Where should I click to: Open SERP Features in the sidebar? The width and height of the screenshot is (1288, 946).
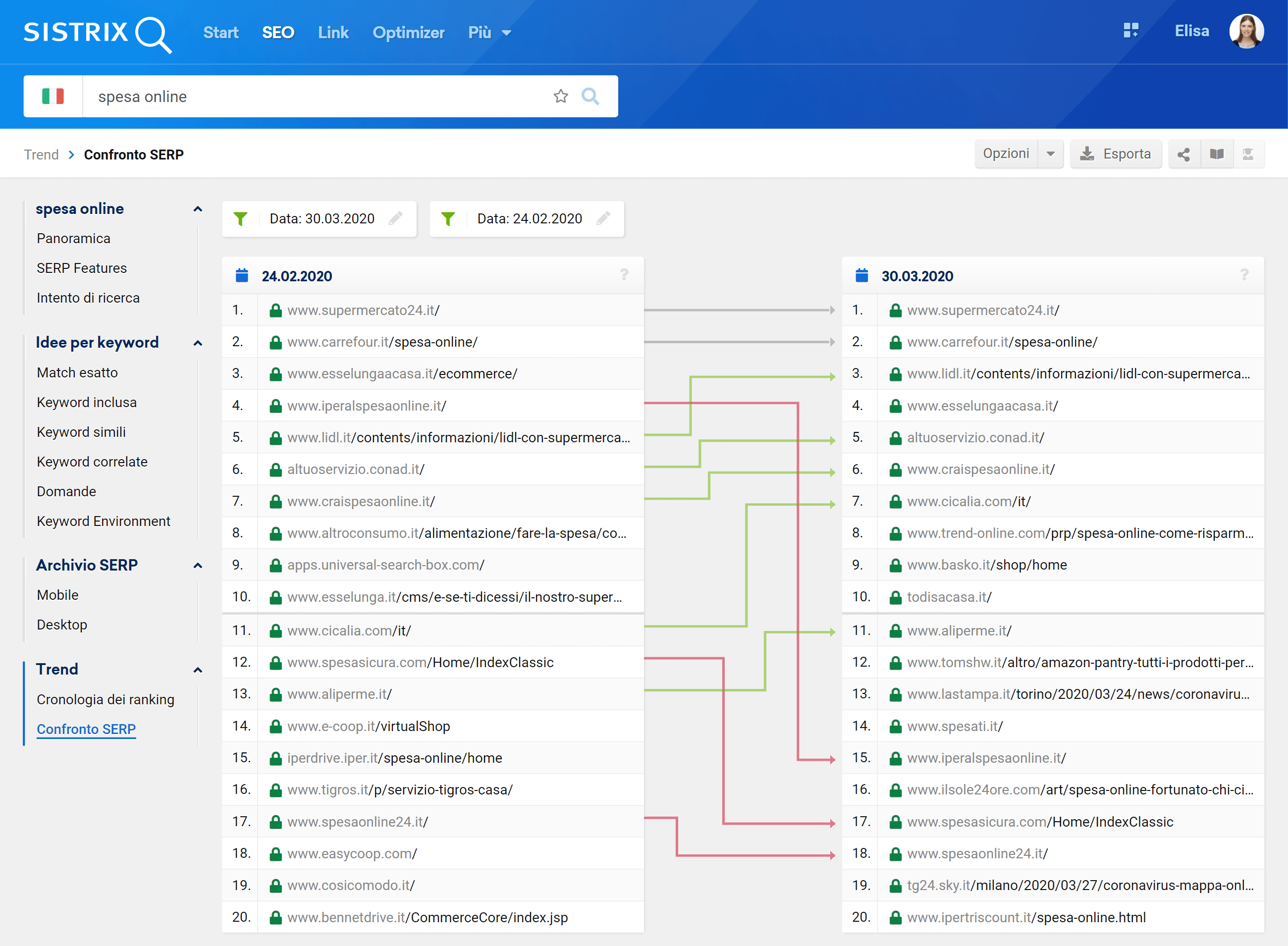point(81,268)
